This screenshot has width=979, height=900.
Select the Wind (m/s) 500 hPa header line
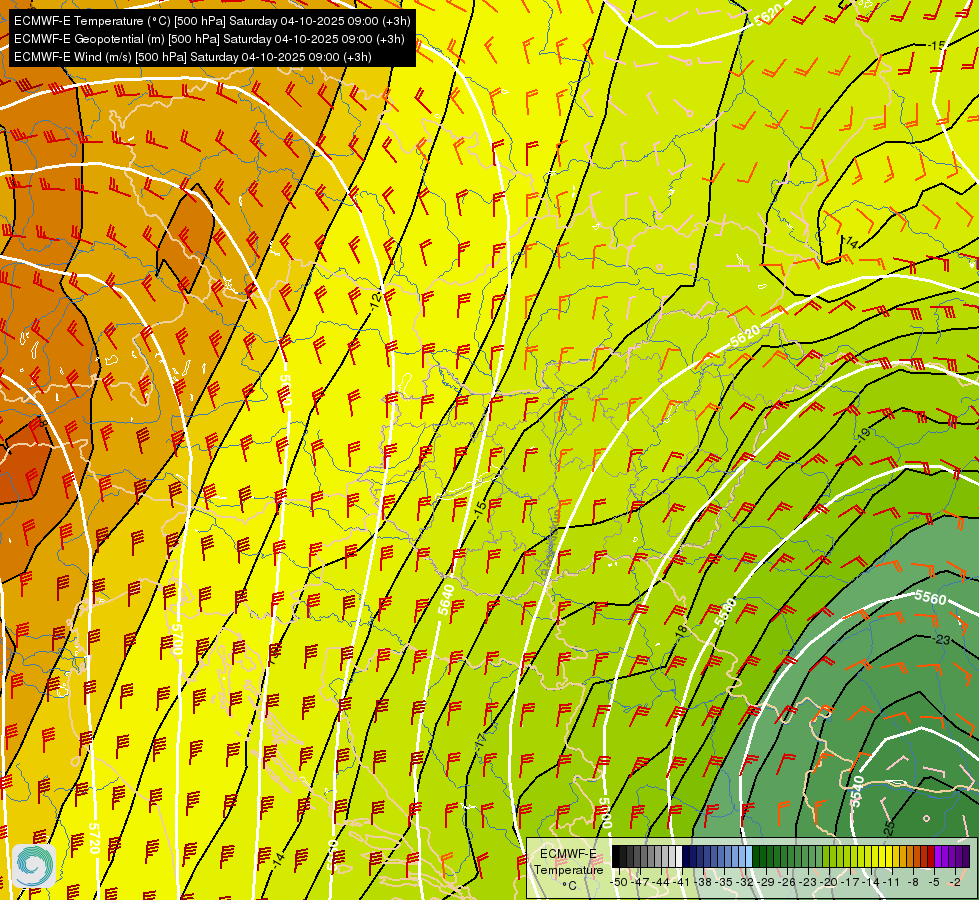click(193, 57)
